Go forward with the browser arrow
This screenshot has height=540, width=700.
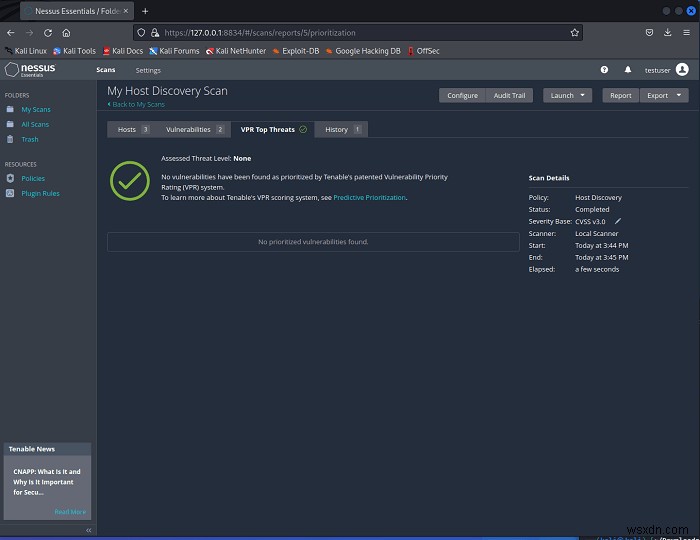click(x=29, y=33)
